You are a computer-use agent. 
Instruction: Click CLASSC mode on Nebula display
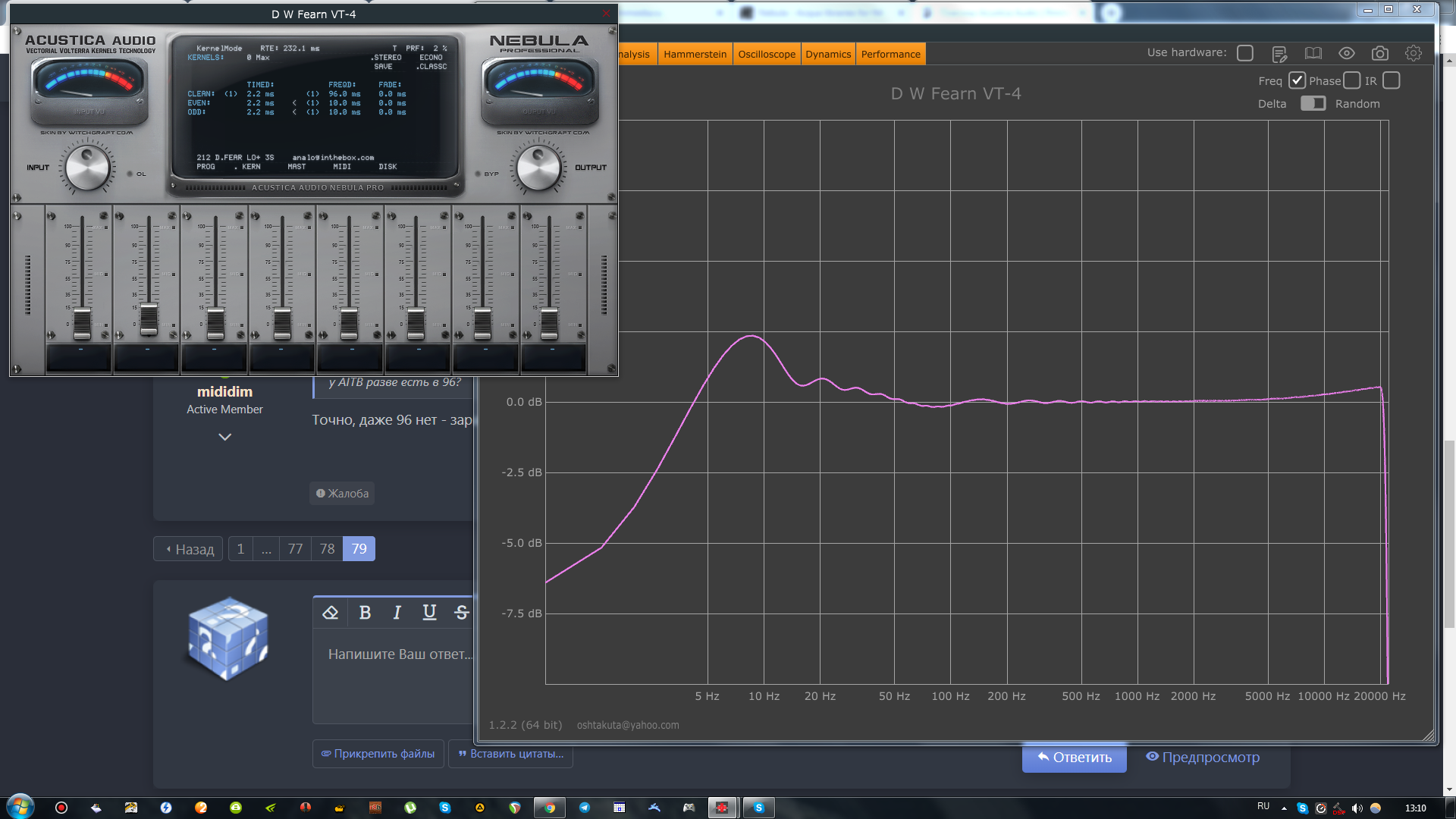432,67
